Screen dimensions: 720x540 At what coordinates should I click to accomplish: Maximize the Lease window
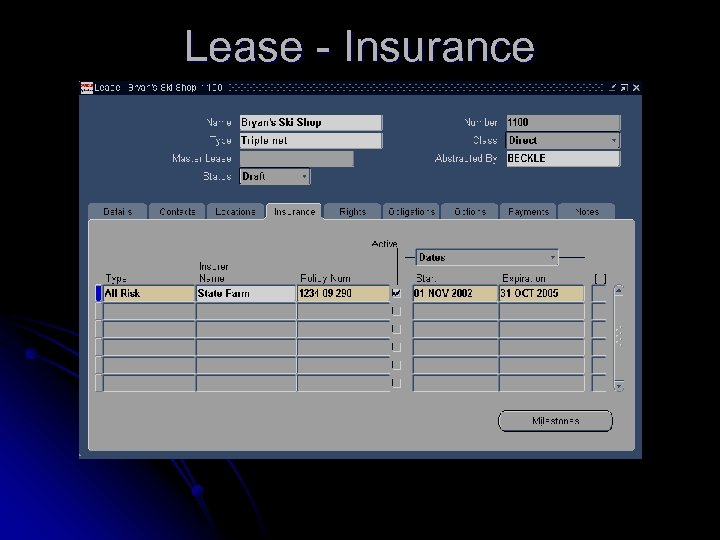tap(624, 87)
